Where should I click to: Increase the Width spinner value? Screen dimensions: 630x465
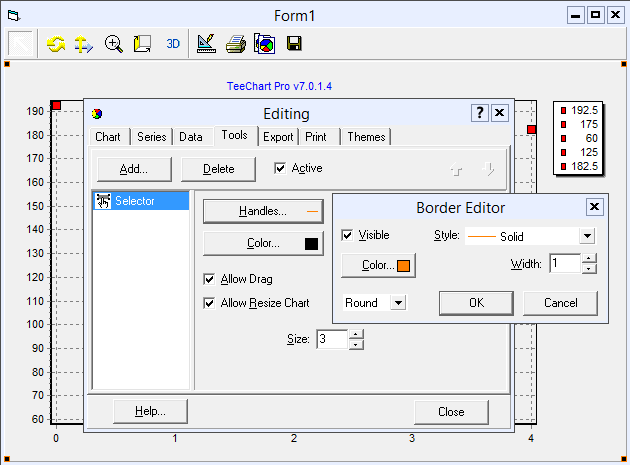589,258
